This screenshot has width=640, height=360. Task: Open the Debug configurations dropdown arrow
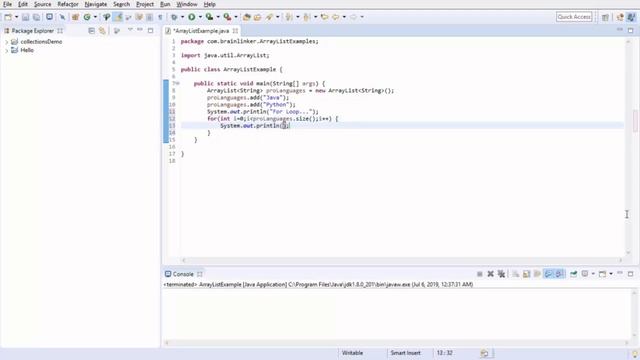click(182, 17)
